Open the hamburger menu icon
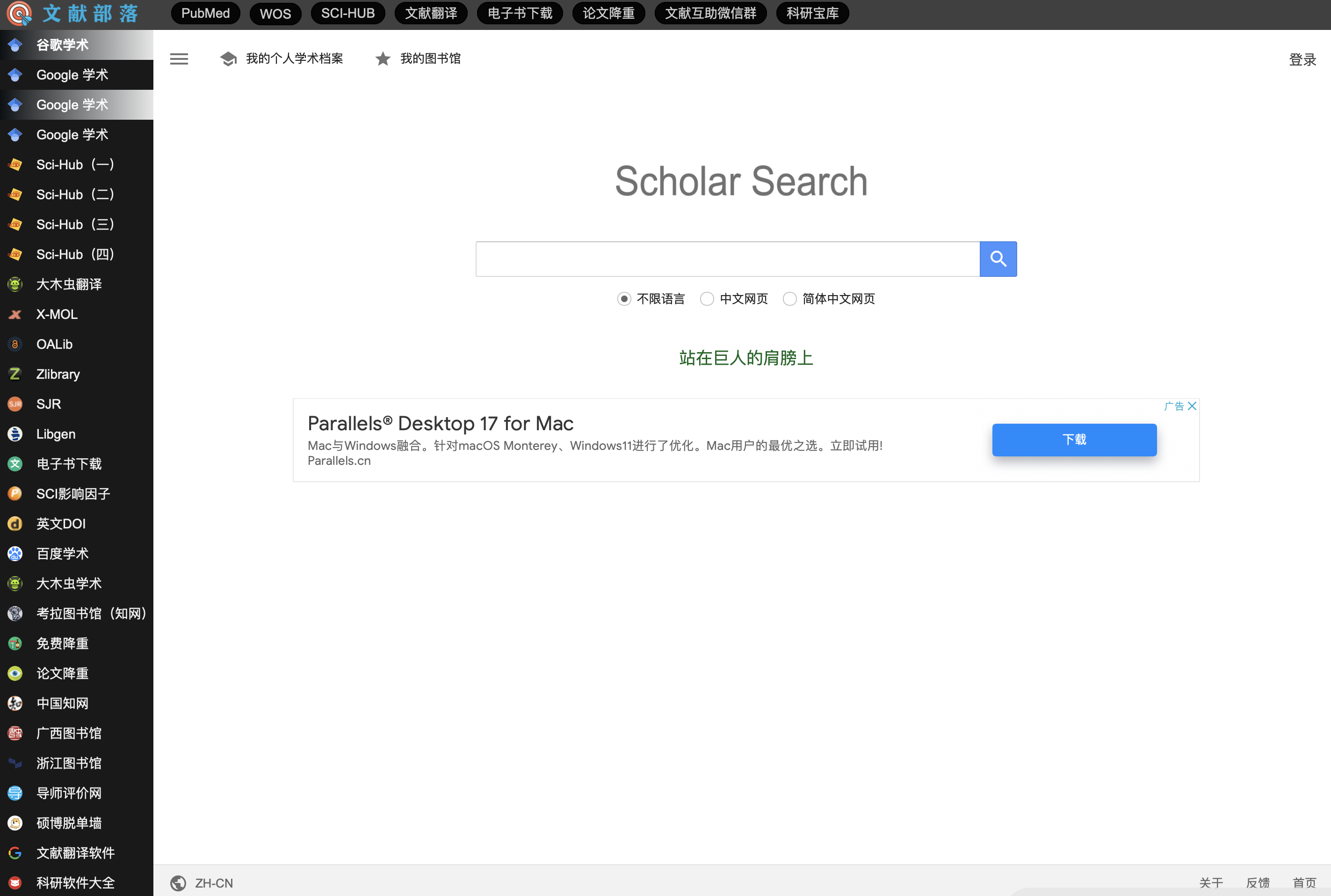This screenshot has width=1331, height=896. (x=179, y=59)
